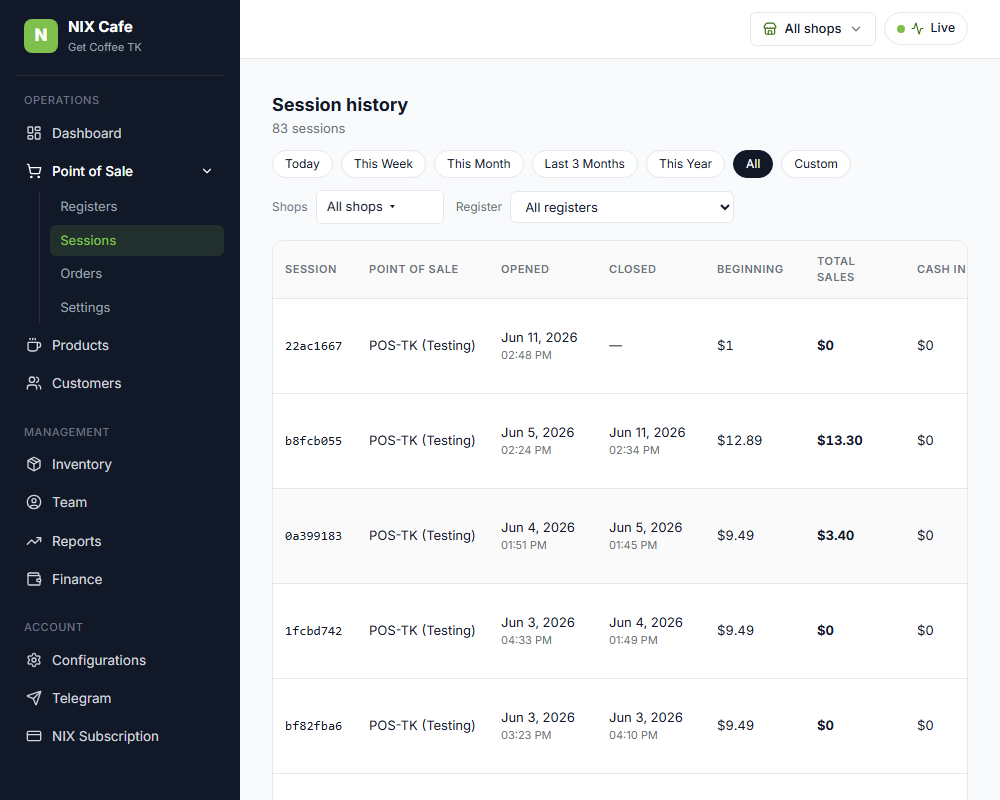
Task: Click the Finance wallet icon
Action: 34,579
